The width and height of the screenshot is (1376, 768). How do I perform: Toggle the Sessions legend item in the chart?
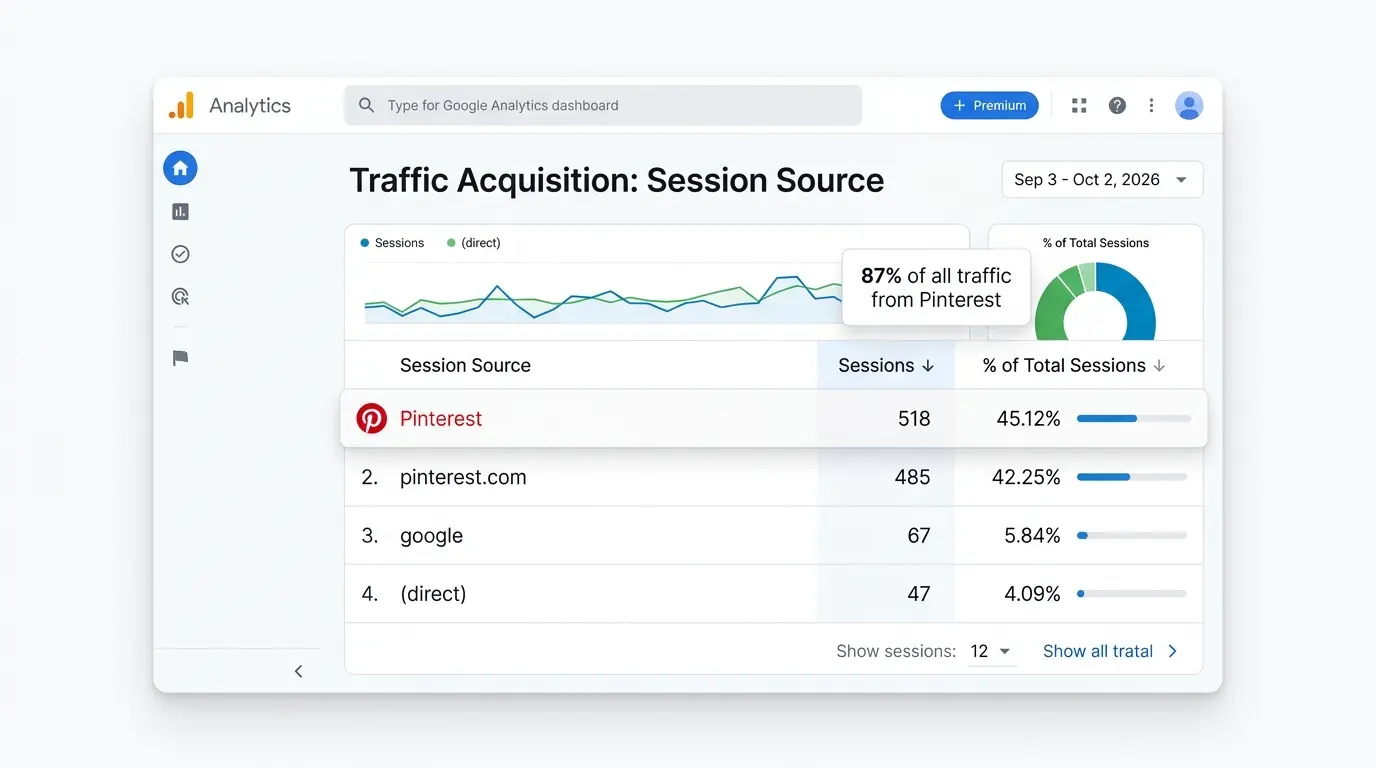coord(392,243)
